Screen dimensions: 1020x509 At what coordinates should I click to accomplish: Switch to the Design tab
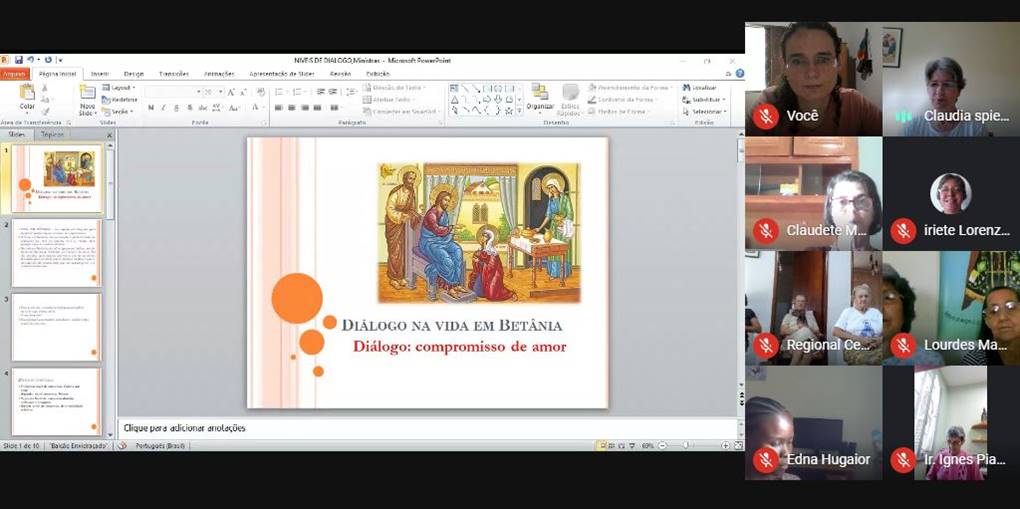pyautogui.click(x=133, y=74)
